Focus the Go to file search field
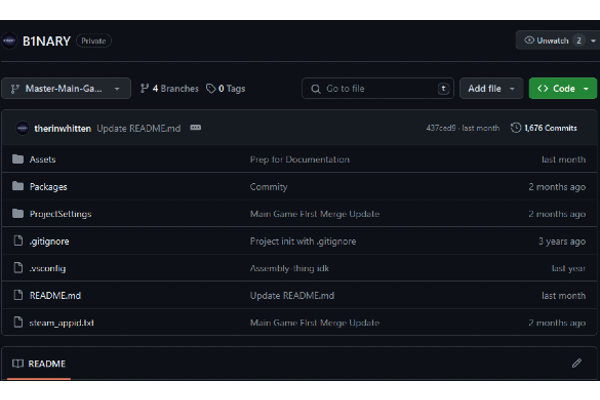Image resolution: width=600 pixels, height=400 pixels. point(378,89)
